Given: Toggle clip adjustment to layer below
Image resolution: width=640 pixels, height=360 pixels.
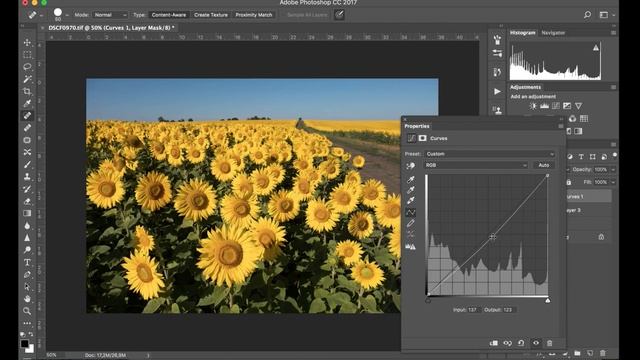Looking at the screenshot, I should pyautogui.click(x=493, y=343).
